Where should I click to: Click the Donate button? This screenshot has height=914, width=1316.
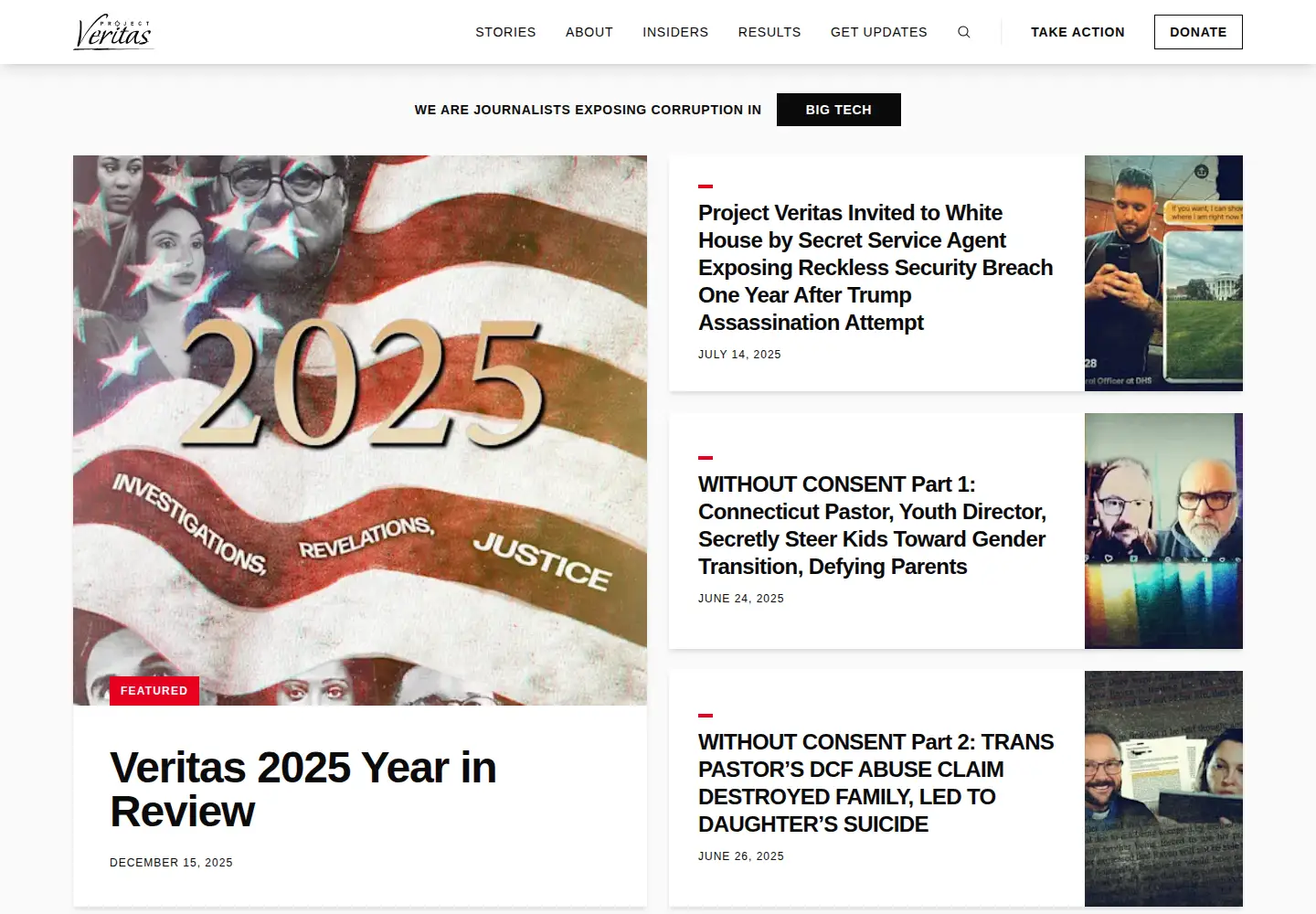1198,32
